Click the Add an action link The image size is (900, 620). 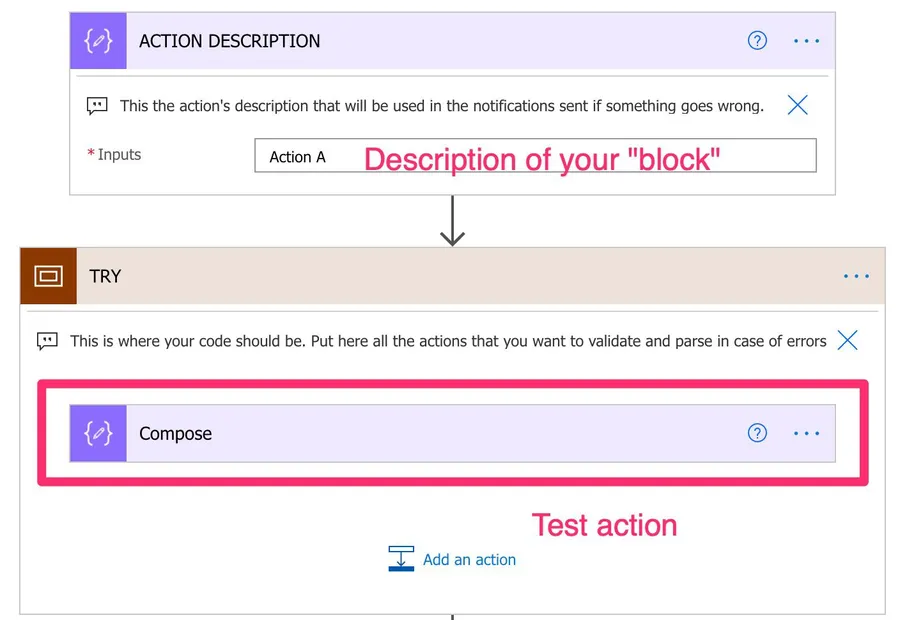tap(469, 560)
